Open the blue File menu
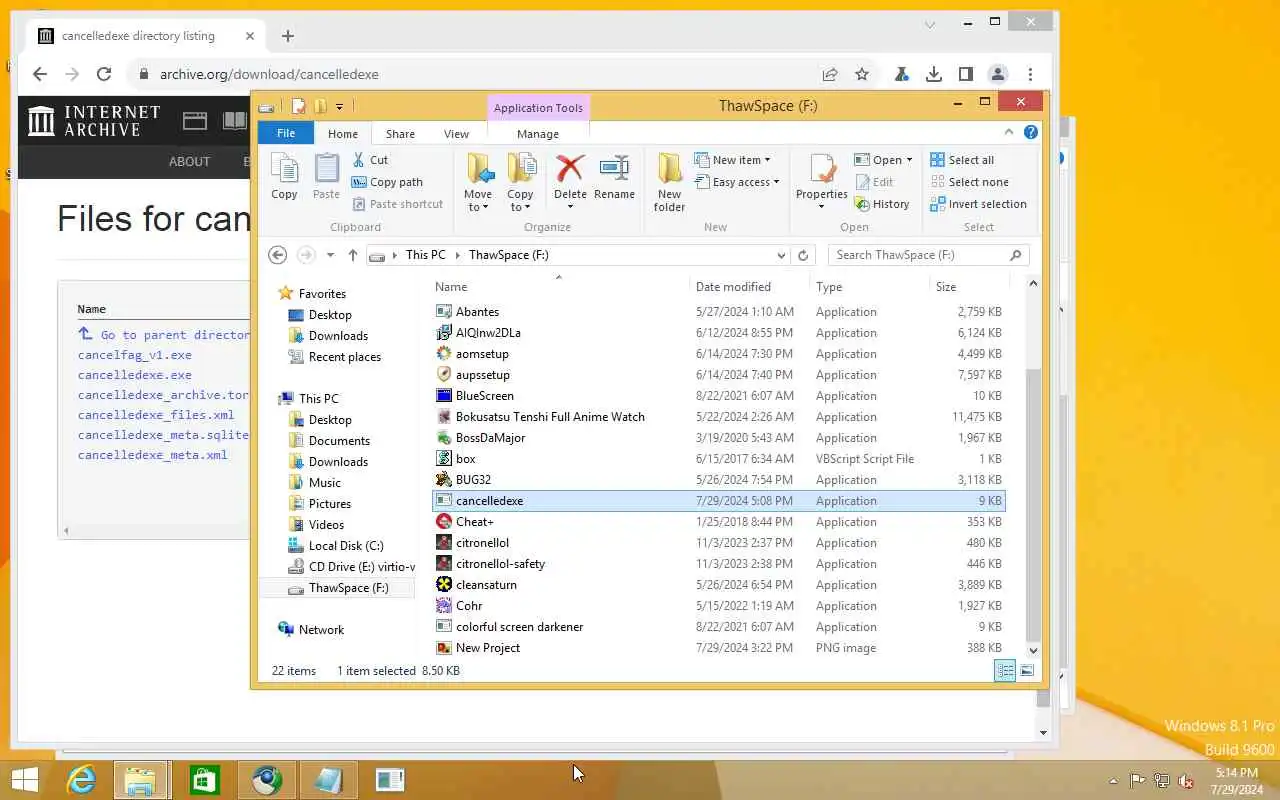The height and width of the screenshot is (800, 1280). point(286,133)
